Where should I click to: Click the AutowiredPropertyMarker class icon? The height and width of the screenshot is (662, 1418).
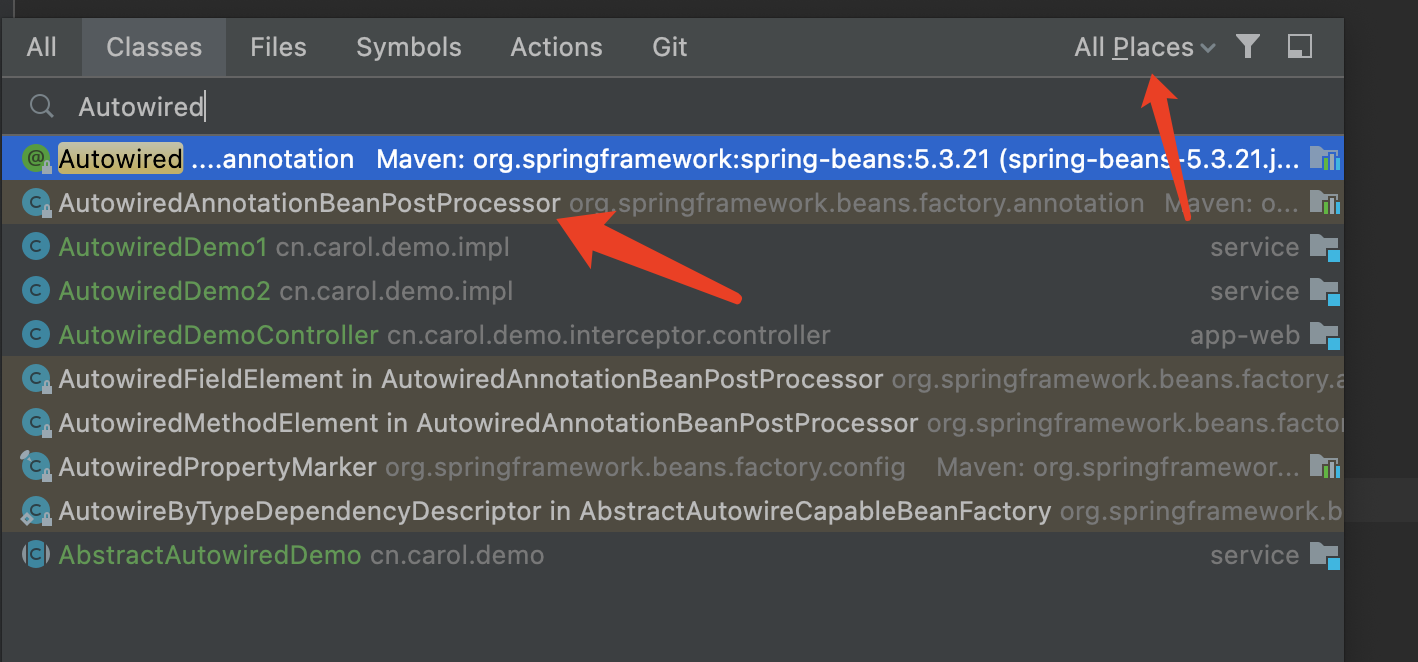[37, 467]
